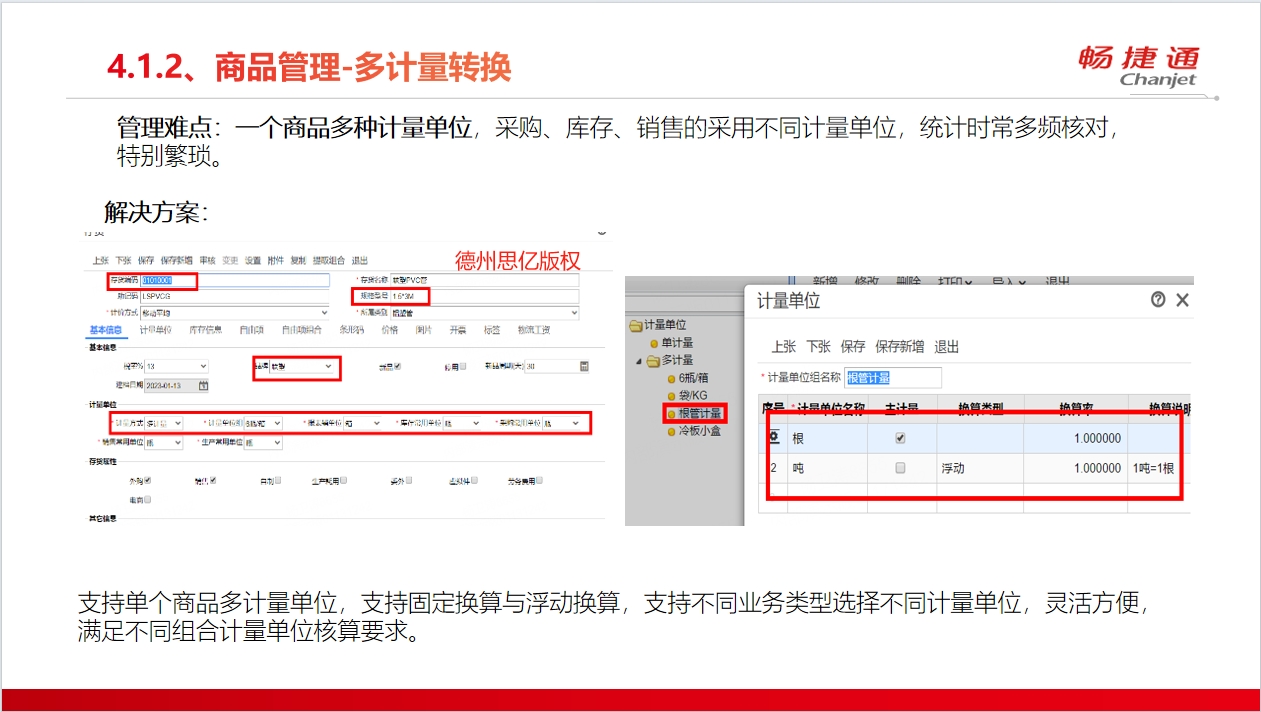
Task: Click the 计量单位组名称 input field
Action: tap(893, 378)
